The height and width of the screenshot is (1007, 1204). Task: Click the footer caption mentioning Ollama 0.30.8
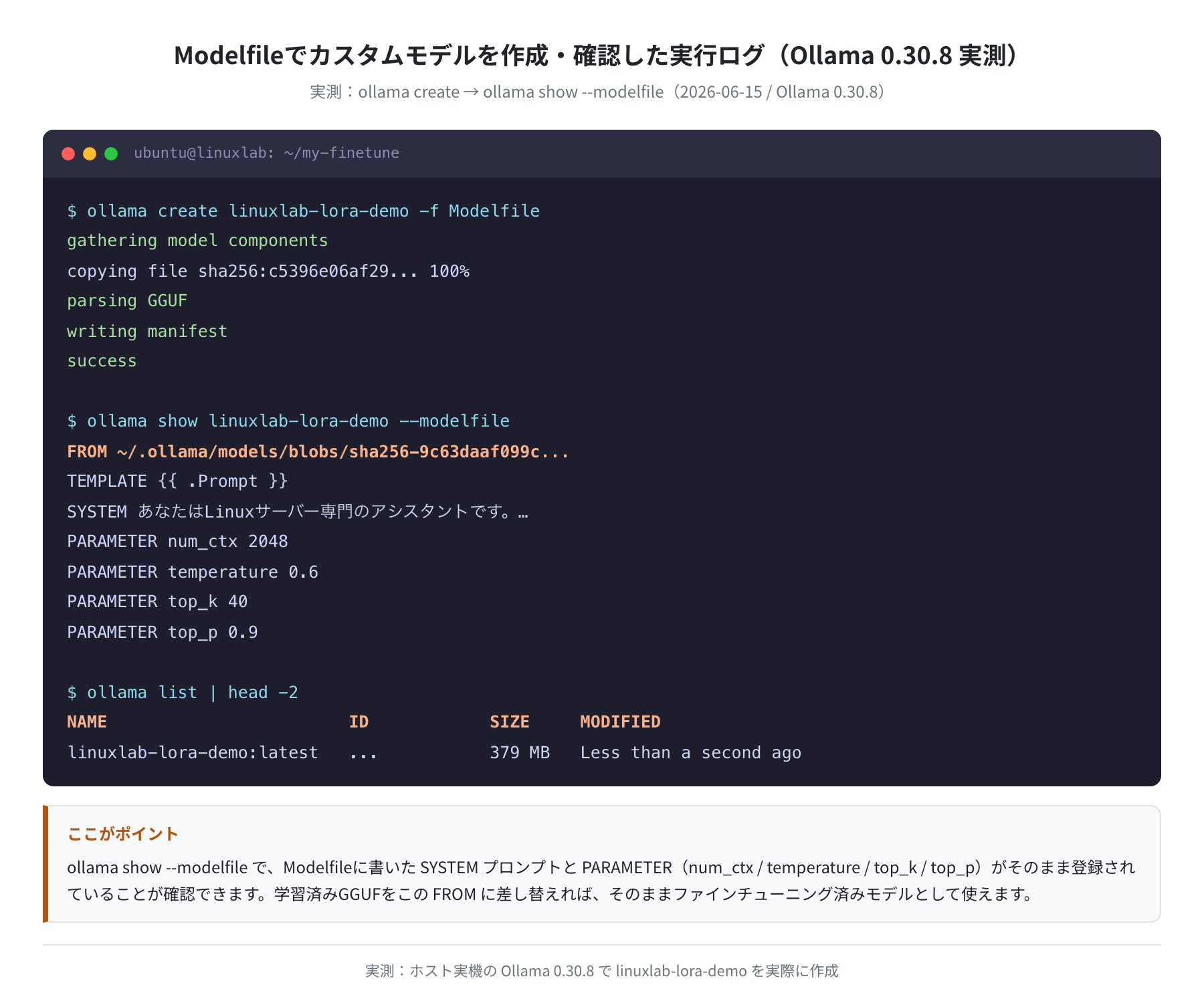click(601, 971)
